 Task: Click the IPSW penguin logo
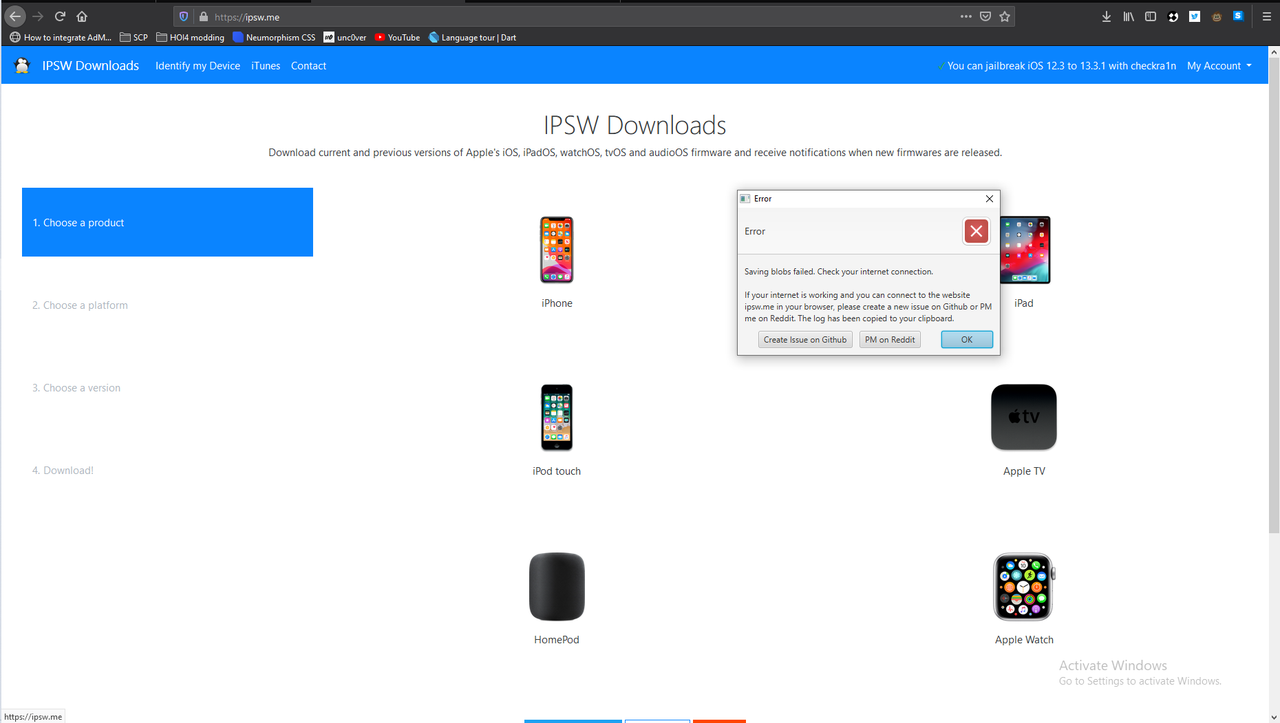22,66
